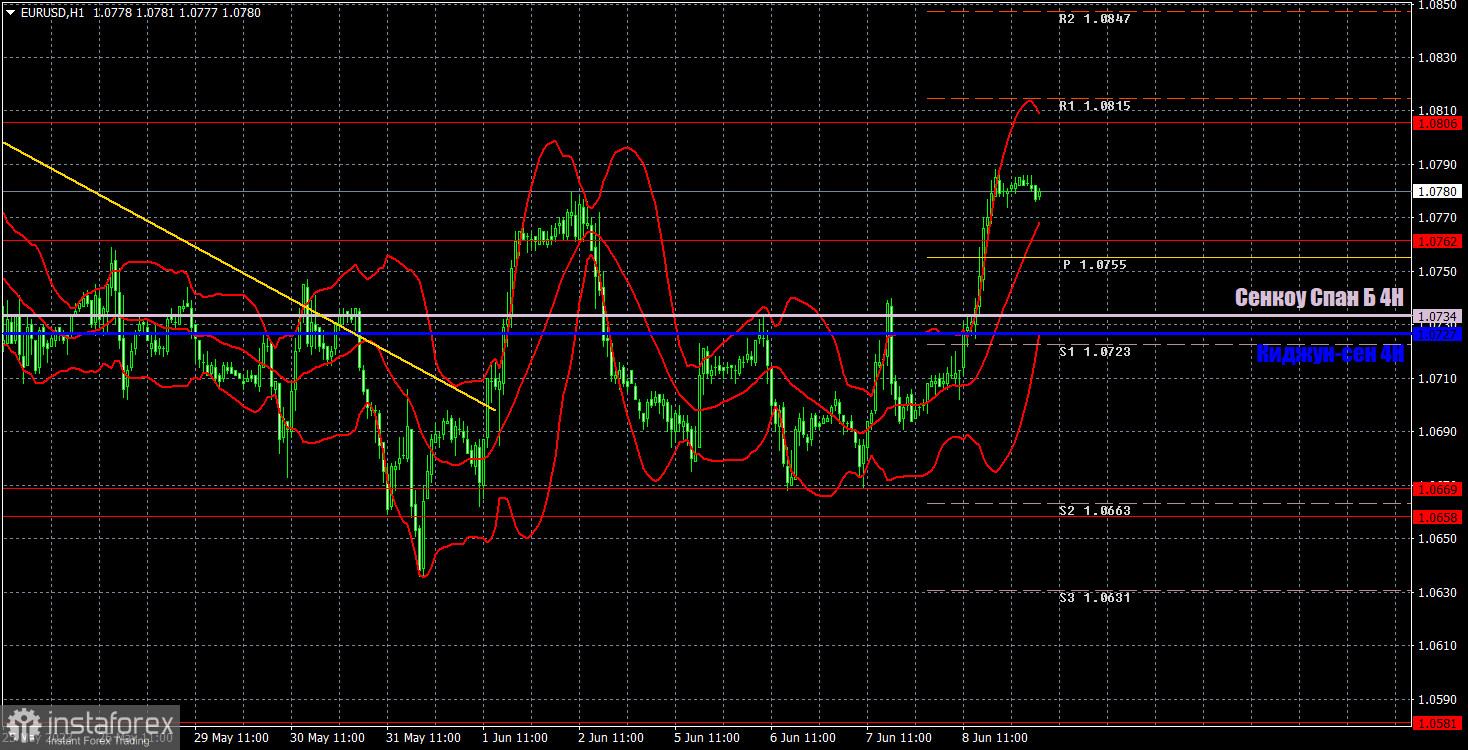Click the current price tag 1.0780
The height and width of the screenshot is (750, 1468).
1439,191
